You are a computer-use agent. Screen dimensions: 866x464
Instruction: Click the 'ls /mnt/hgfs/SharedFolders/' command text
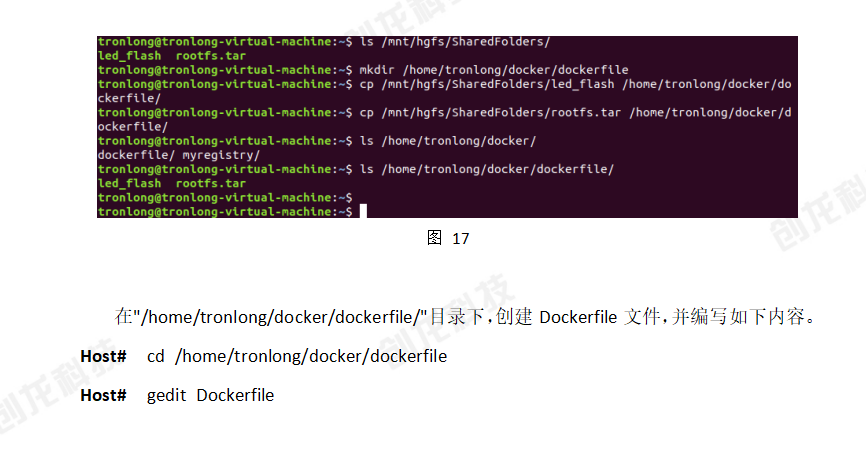[x=455, y=42]
